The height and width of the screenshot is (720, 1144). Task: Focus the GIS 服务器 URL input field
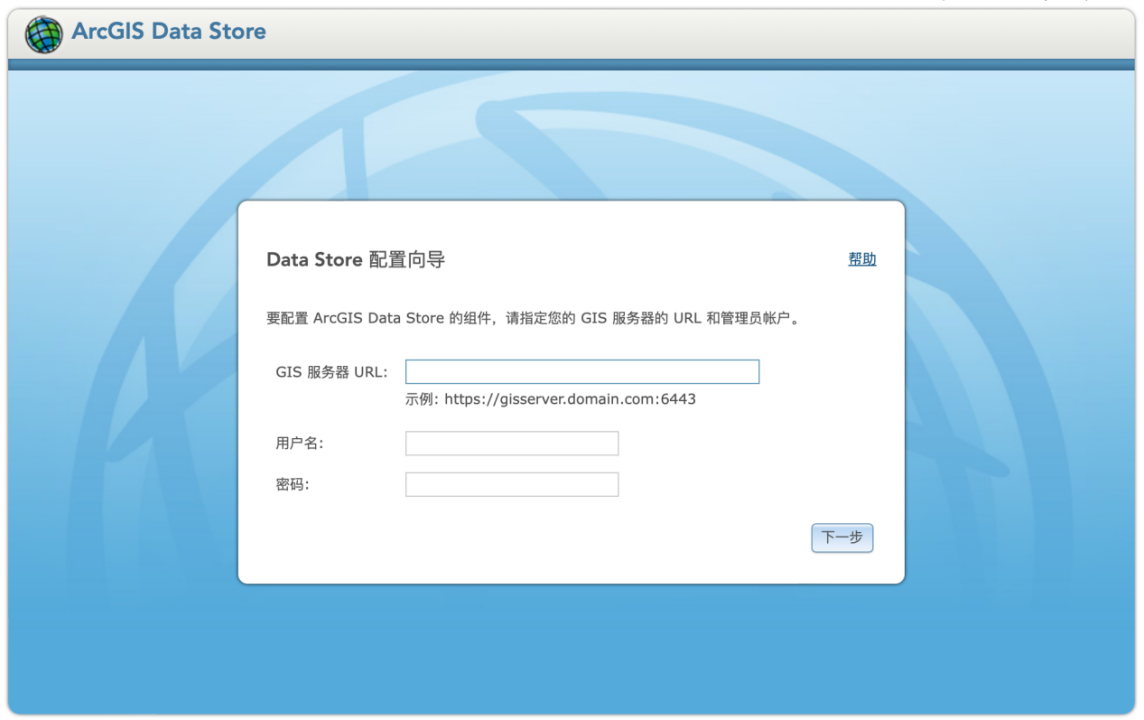coord(582,371)
